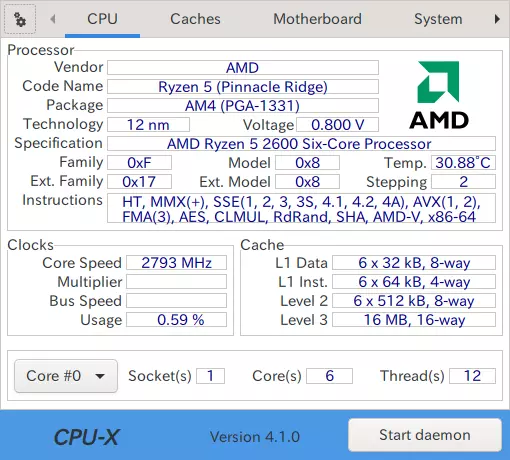Click the empty Multiplier field
This screenshot has height=460, width=510.
coord(176,282)
